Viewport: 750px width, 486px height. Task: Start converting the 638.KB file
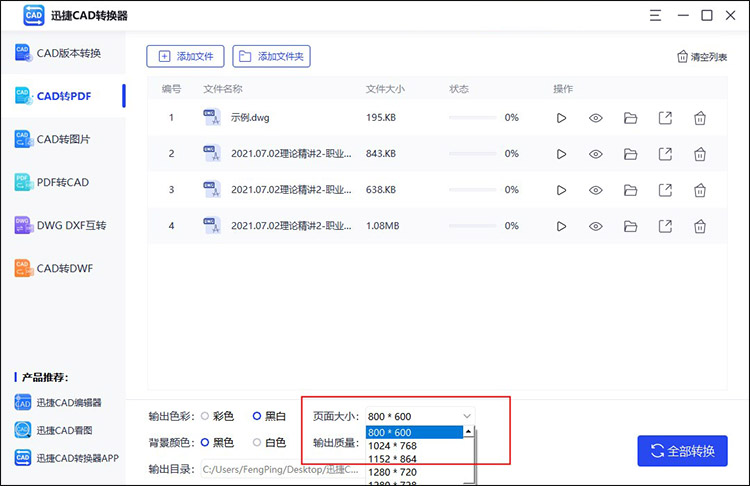[x=561, y=190]
